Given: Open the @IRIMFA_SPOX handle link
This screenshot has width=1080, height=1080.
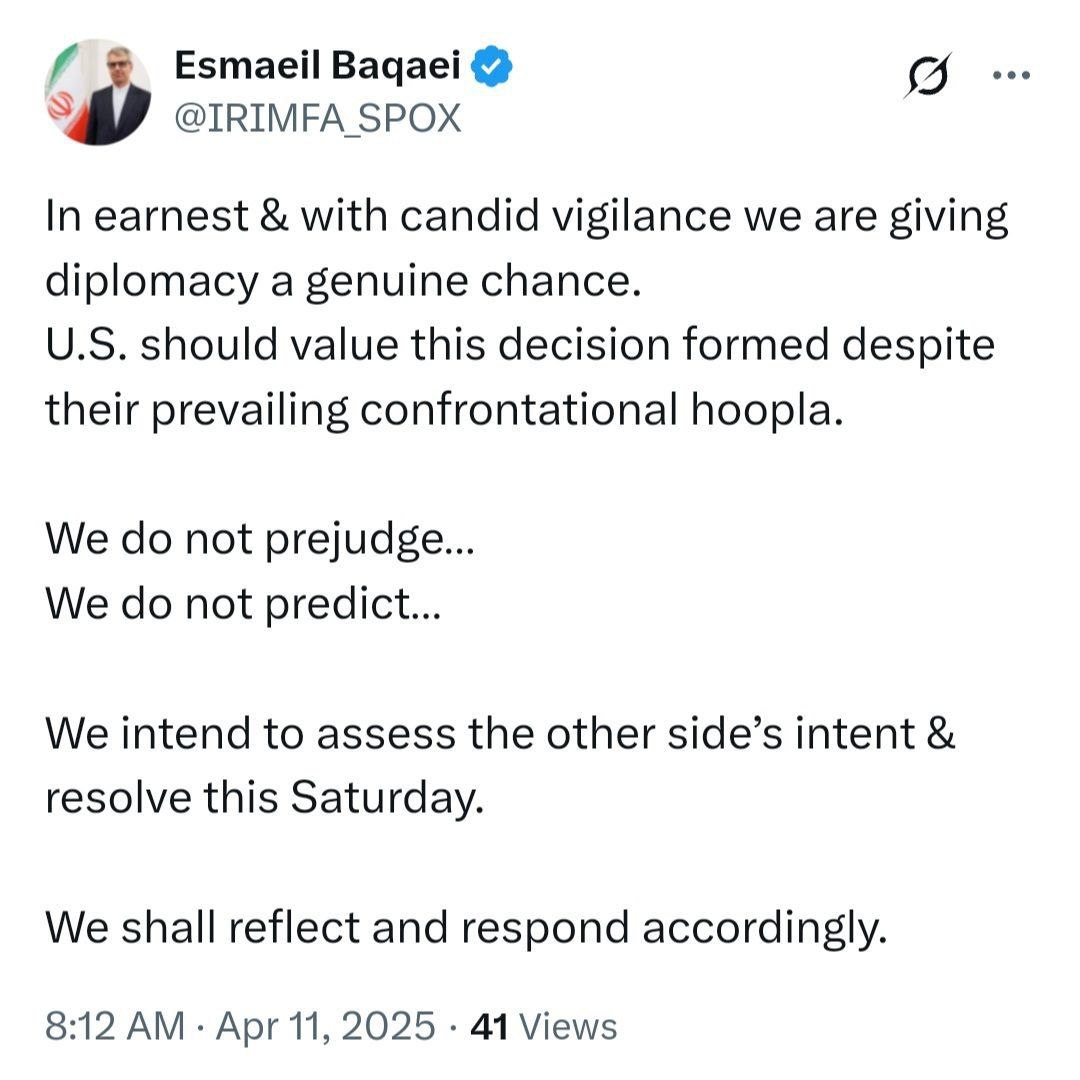Looking at the screenshot, I should [x=317, y=119].
